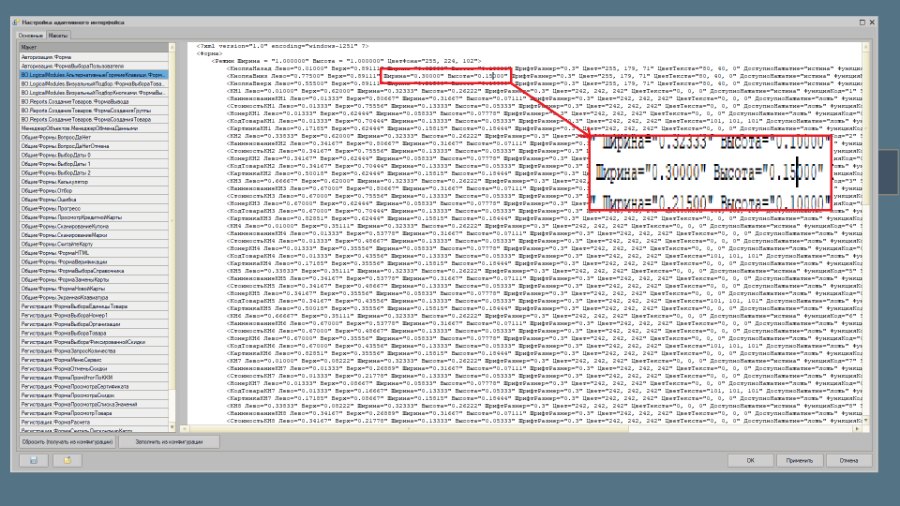Click layout list scrollbar down arrow
The height and width of the screenshot is (506, 900).
[x=172, y=427]
